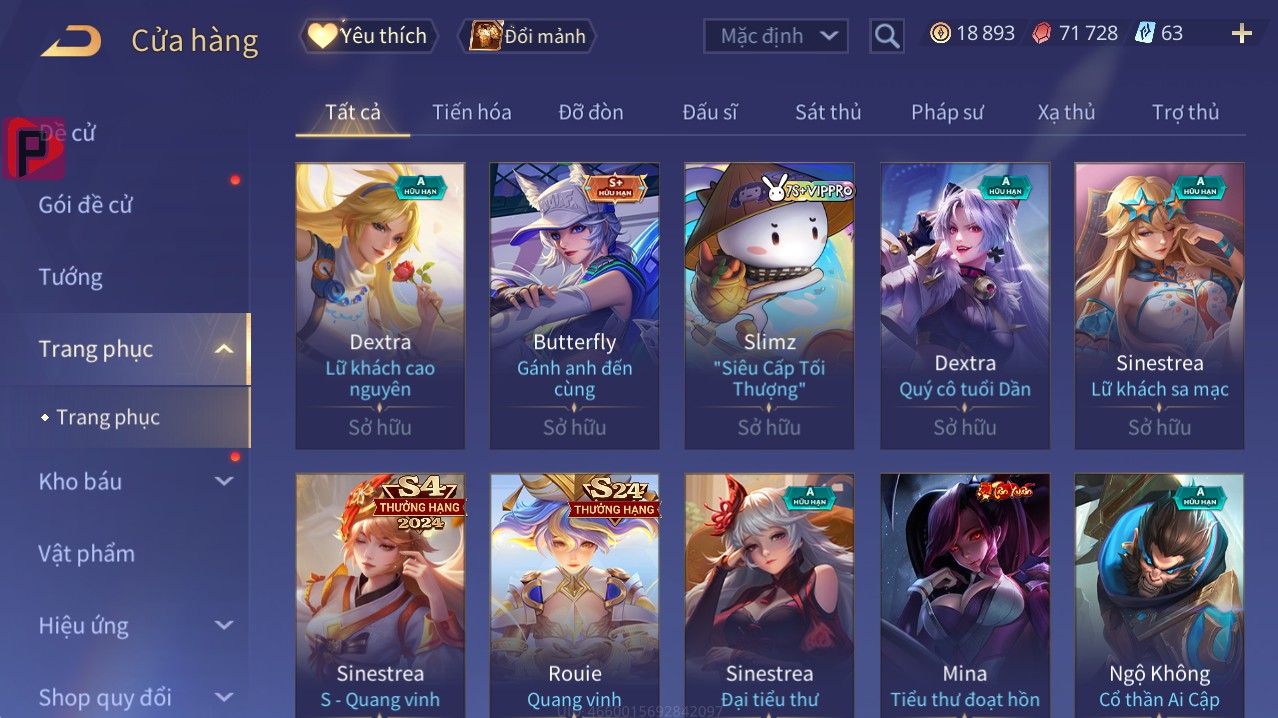
Task: Open Đổi mảnh fragment exchange
Action: tap(527, 36)
